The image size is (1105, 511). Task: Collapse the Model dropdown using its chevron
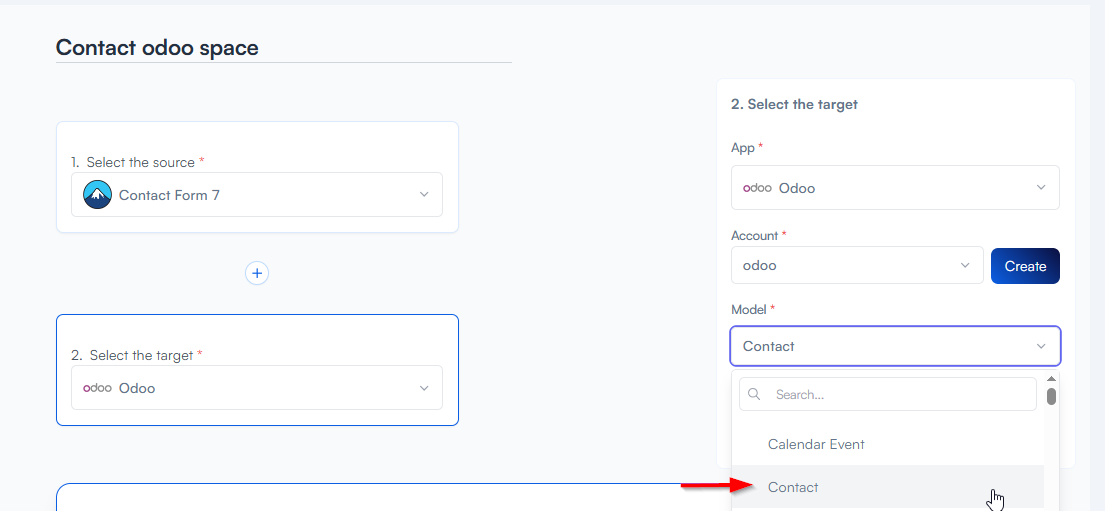click(x=1041, y=346)
